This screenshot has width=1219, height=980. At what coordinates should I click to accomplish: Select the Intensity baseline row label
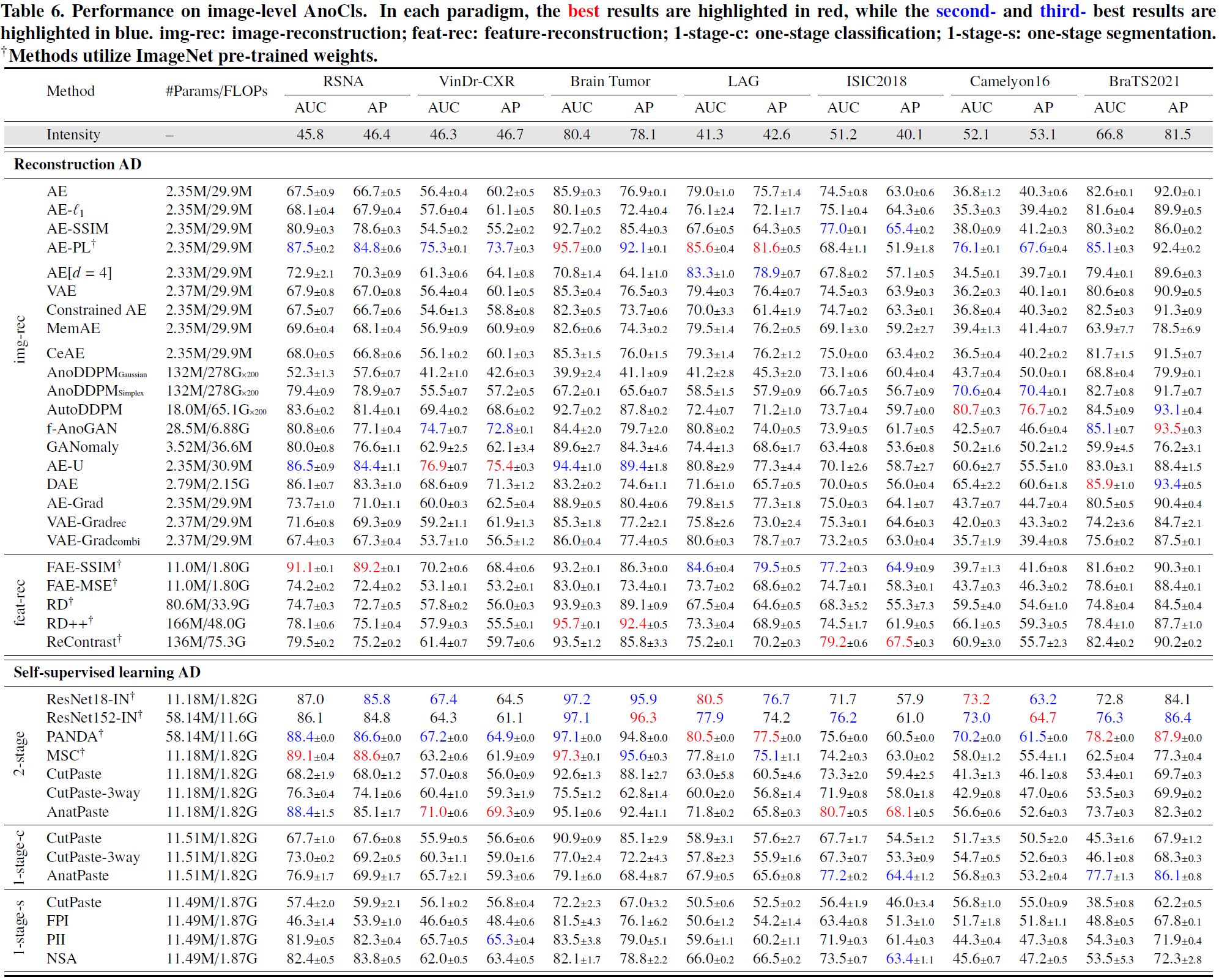click(73, 134)
